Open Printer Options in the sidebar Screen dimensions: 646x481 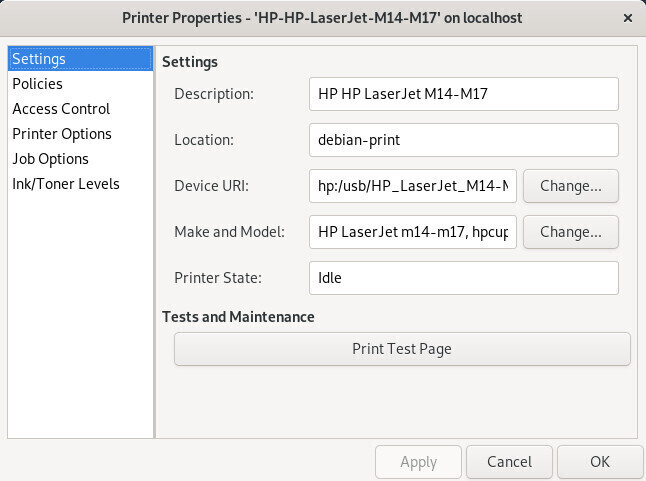coord(80,134)
